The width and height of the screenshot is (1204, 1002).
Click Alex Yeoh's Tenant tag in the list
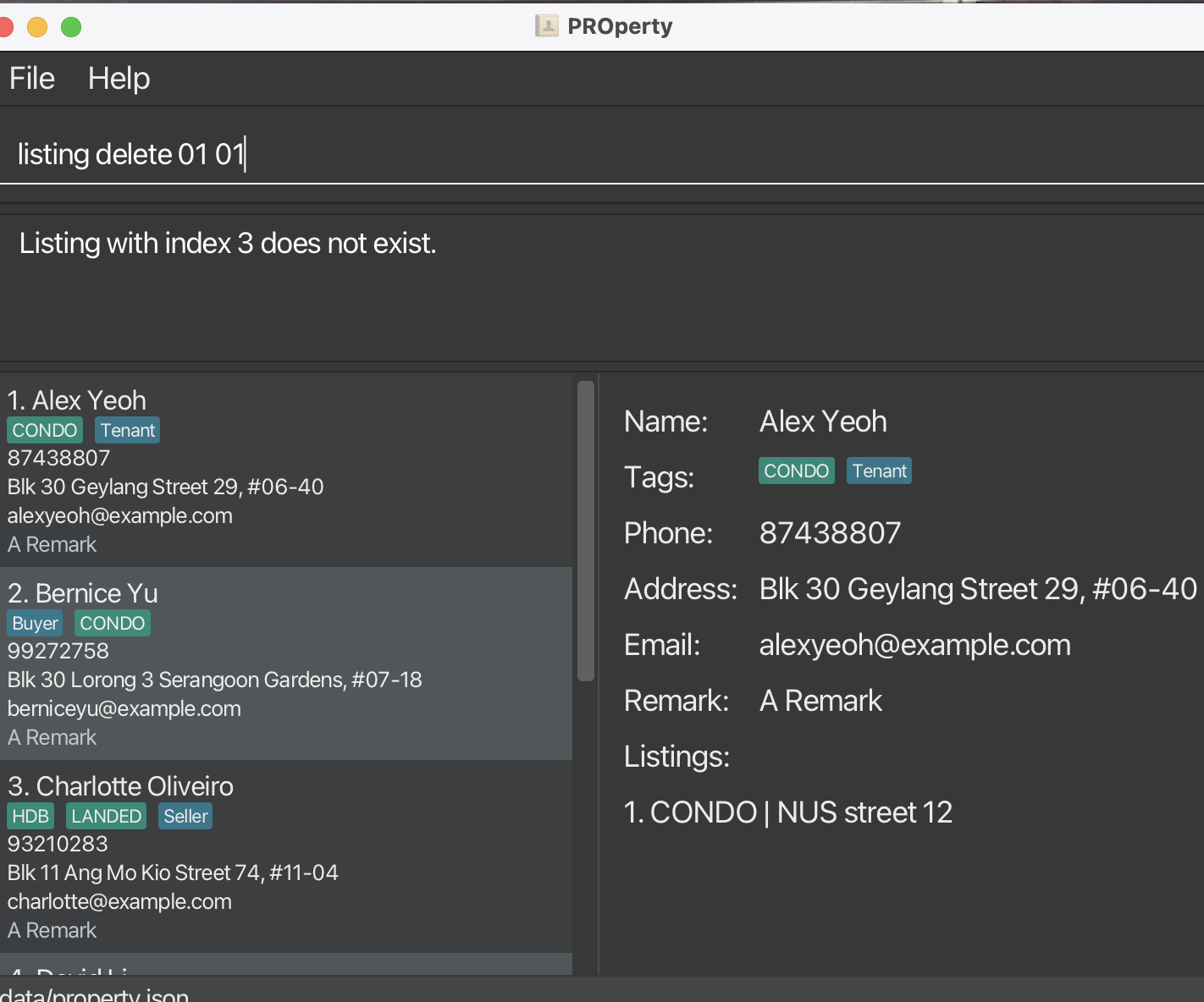click(x=128, y=430)
